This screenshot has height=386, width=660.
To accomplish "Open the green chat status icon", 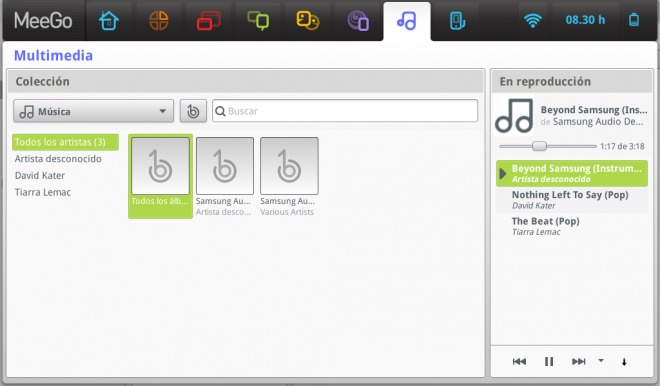I will point(258,21).
